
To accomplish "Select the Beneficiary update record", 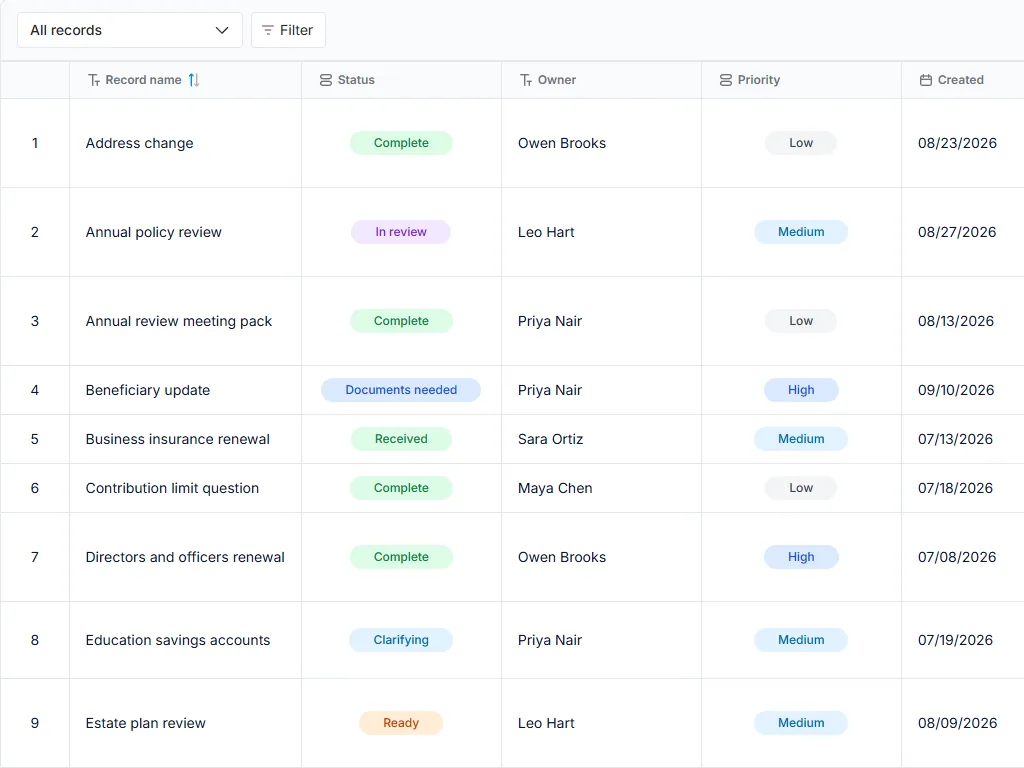I will pos(148,390).
